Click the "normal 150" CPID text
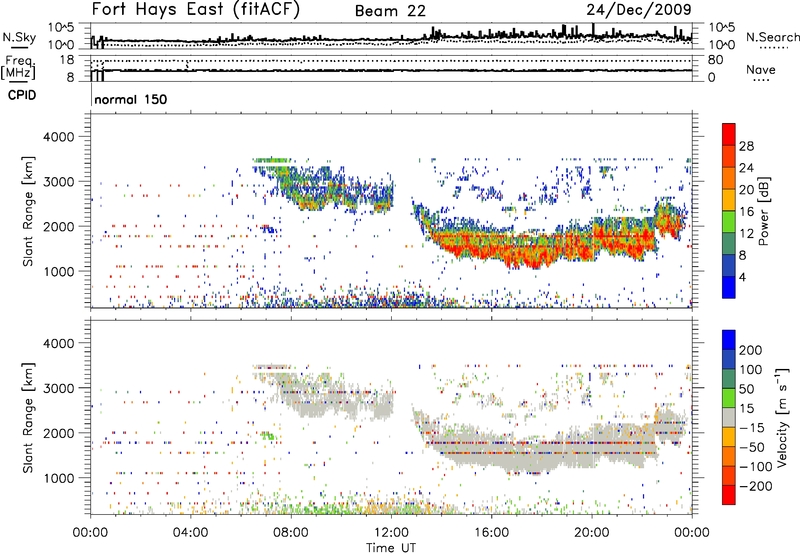800x554 pixels. (131, 99)
